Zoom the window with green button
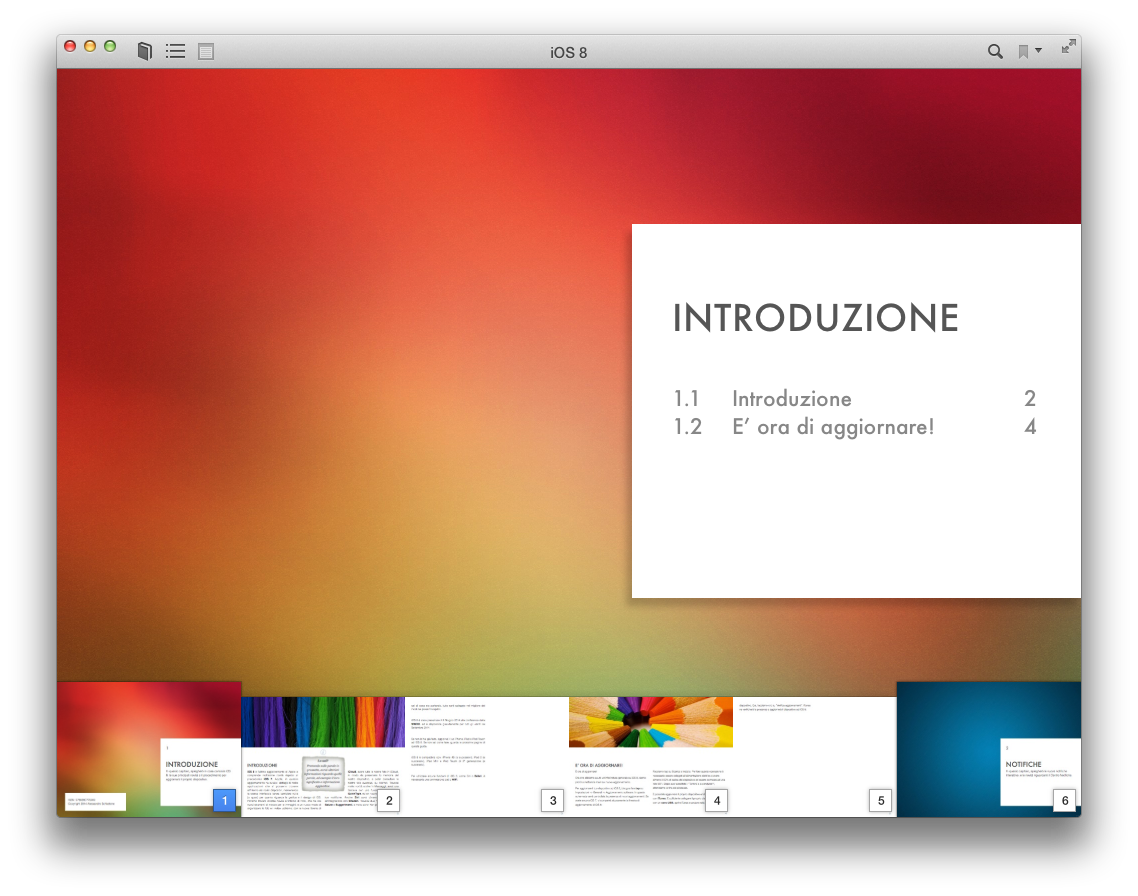Image resolution: width=1138 pixels, height=896 pixels. point(110,46)
